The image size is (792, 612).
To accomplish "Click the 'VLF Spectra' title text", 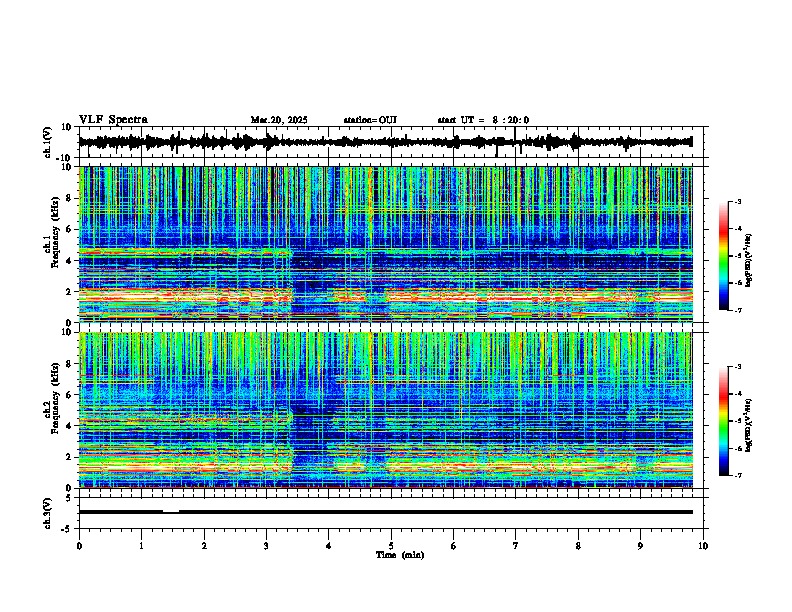I will click(113, 120).
